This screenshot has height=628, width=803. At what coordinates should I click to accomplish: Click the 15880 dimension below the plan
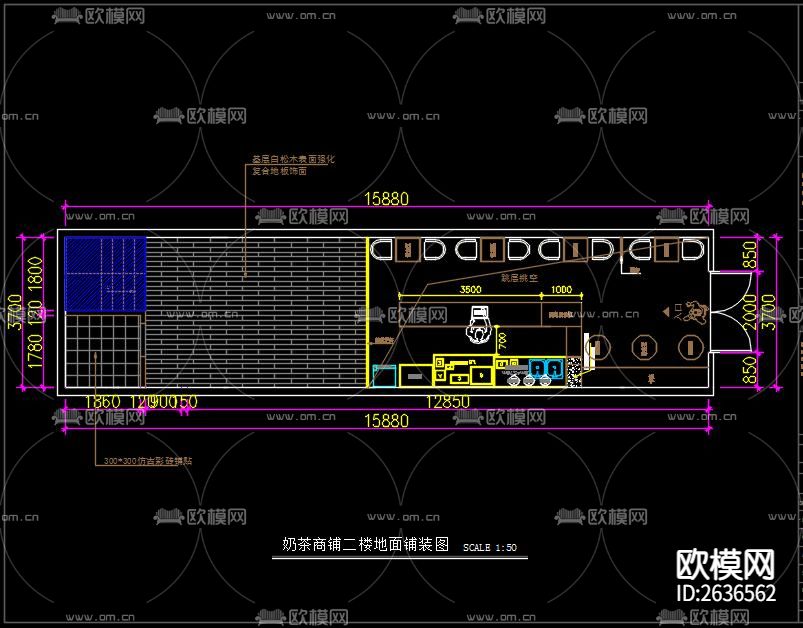pyautogui.click(x=386, y=421)
